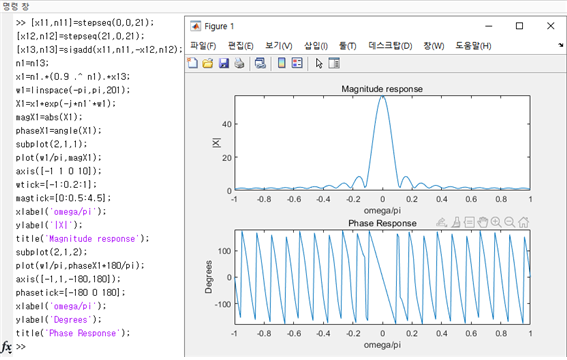567x360 pixels.
Task: Click the line 'phasetick=[-180 0 180];'
Action: tap(71, 292)
